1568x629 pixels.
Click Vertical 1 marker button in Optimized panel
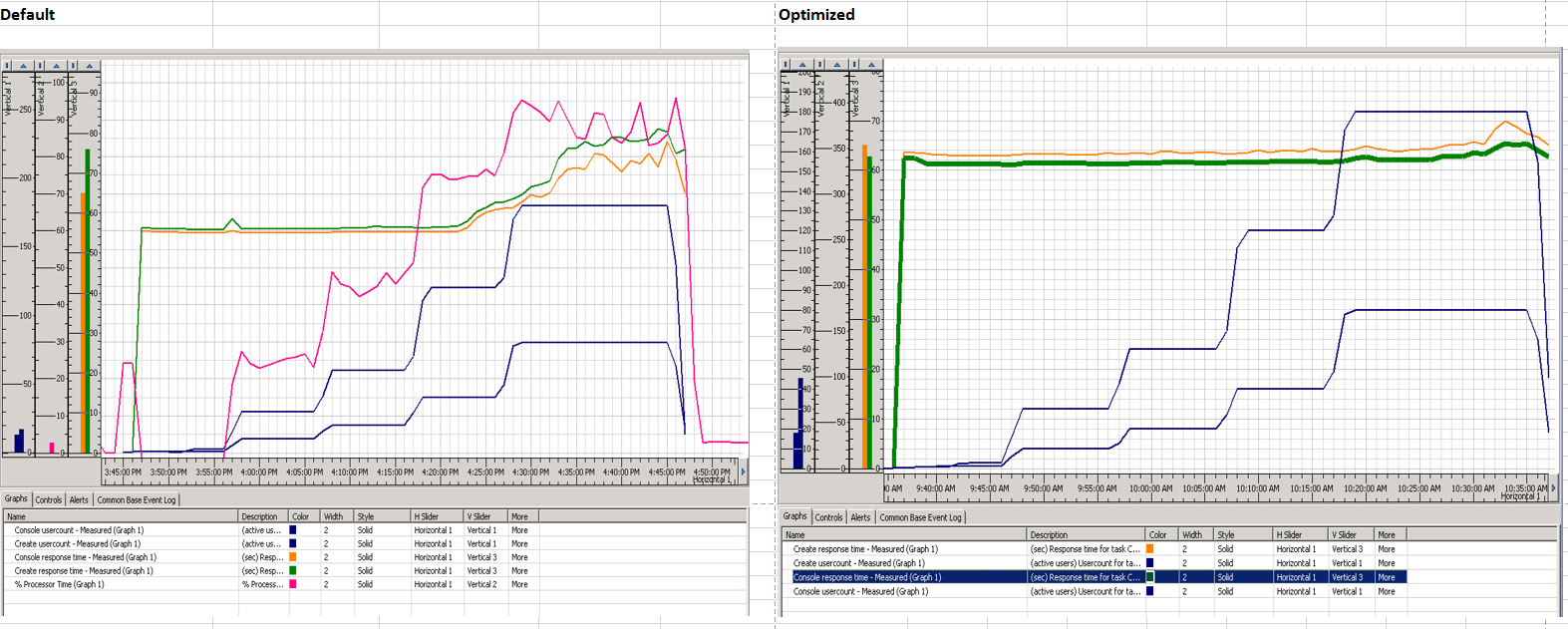pyautogui.click(x=786, y=65)
